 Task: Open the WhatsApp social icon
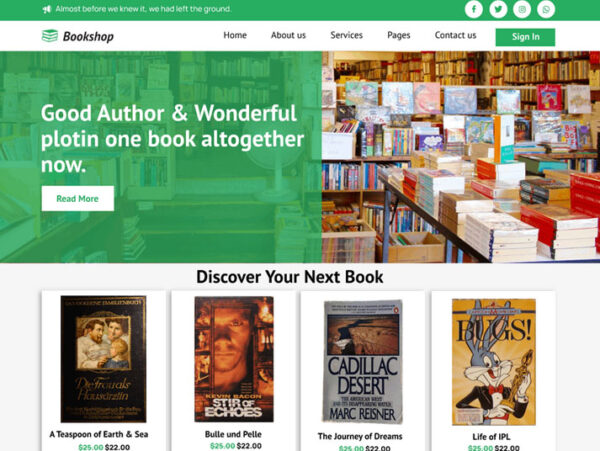click(546, 9)
